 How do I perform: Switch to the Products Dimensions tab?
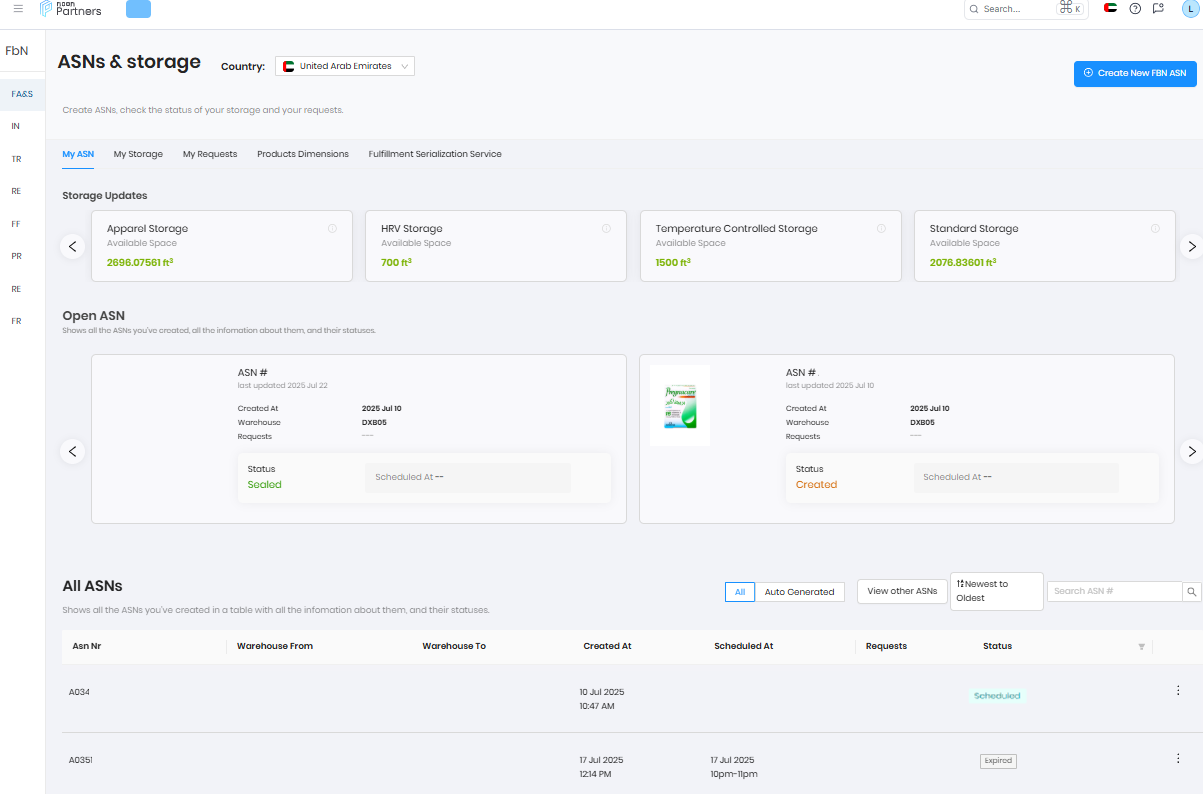[x=303, y=154]
